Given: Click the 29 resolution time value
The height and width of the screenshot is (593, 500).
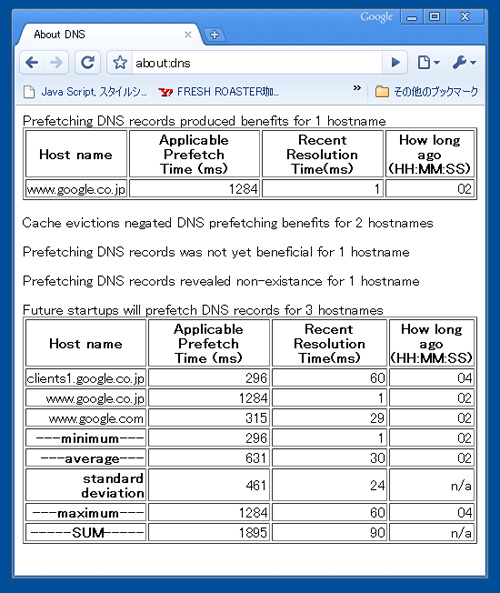Looking at the screenshot, I should click(329, 418).
